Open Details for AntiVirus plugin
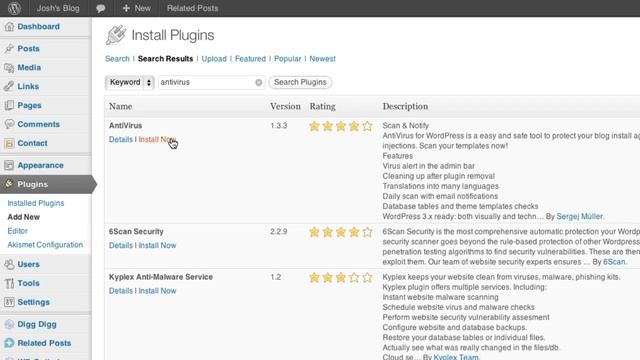Viewport: 640px width, 360px height. click(121, 140)
